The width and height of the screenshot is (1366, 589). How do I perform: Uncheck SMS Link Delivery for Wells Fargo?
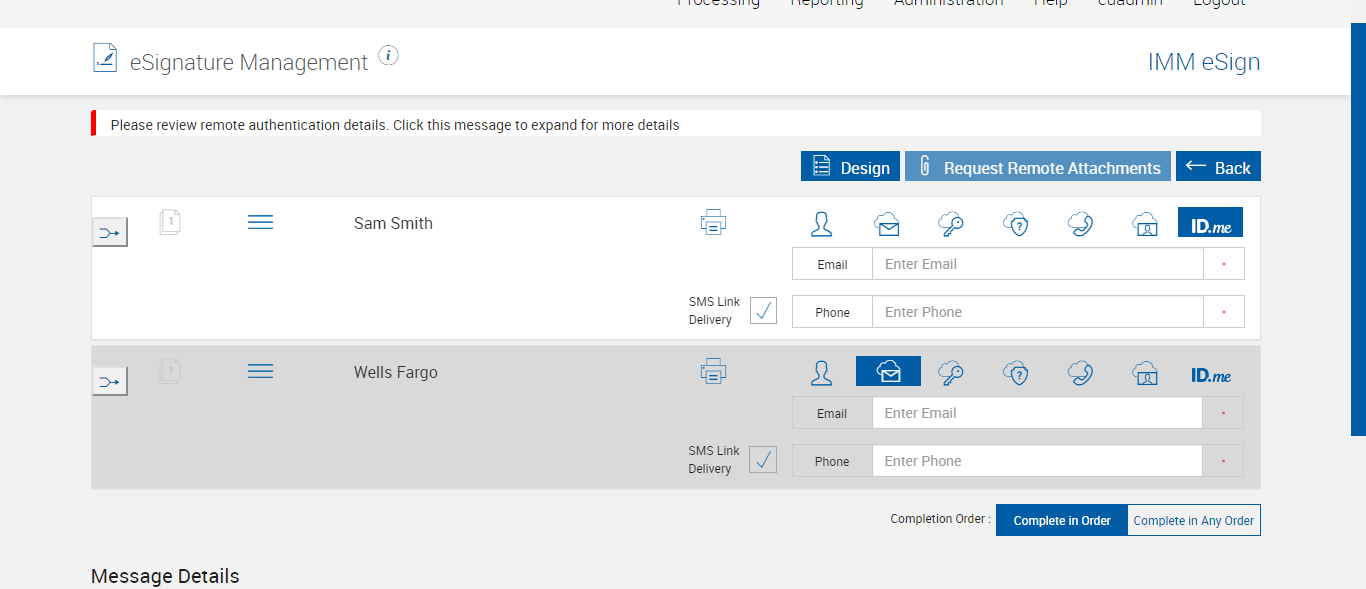point(763,460)
